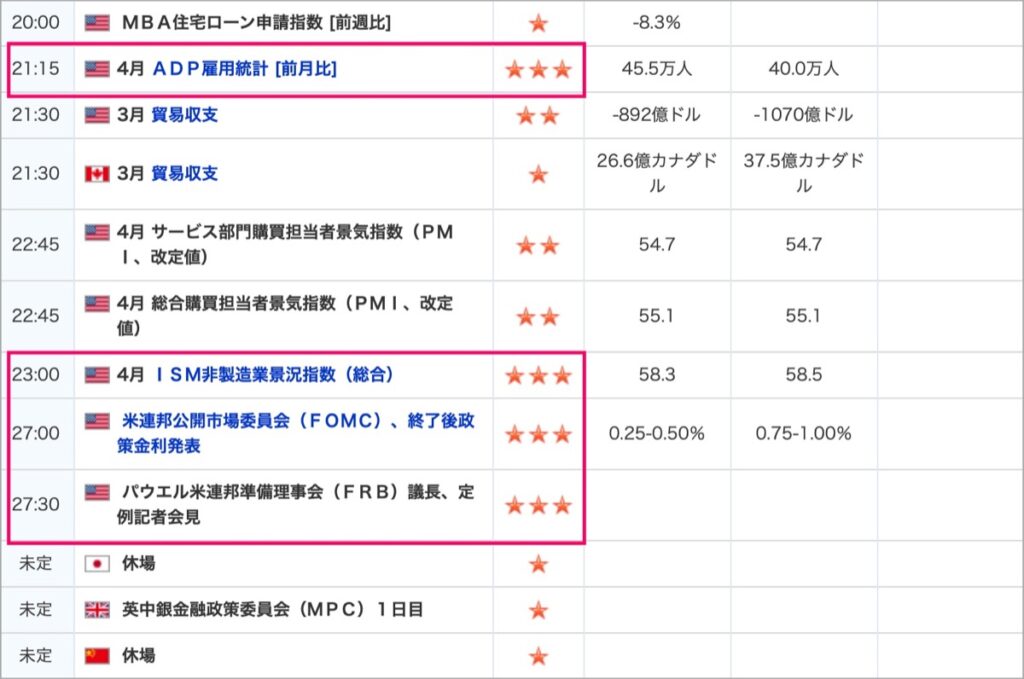Click the US flag beside サービス部門購買担当者景気指数

click(97, 232)
